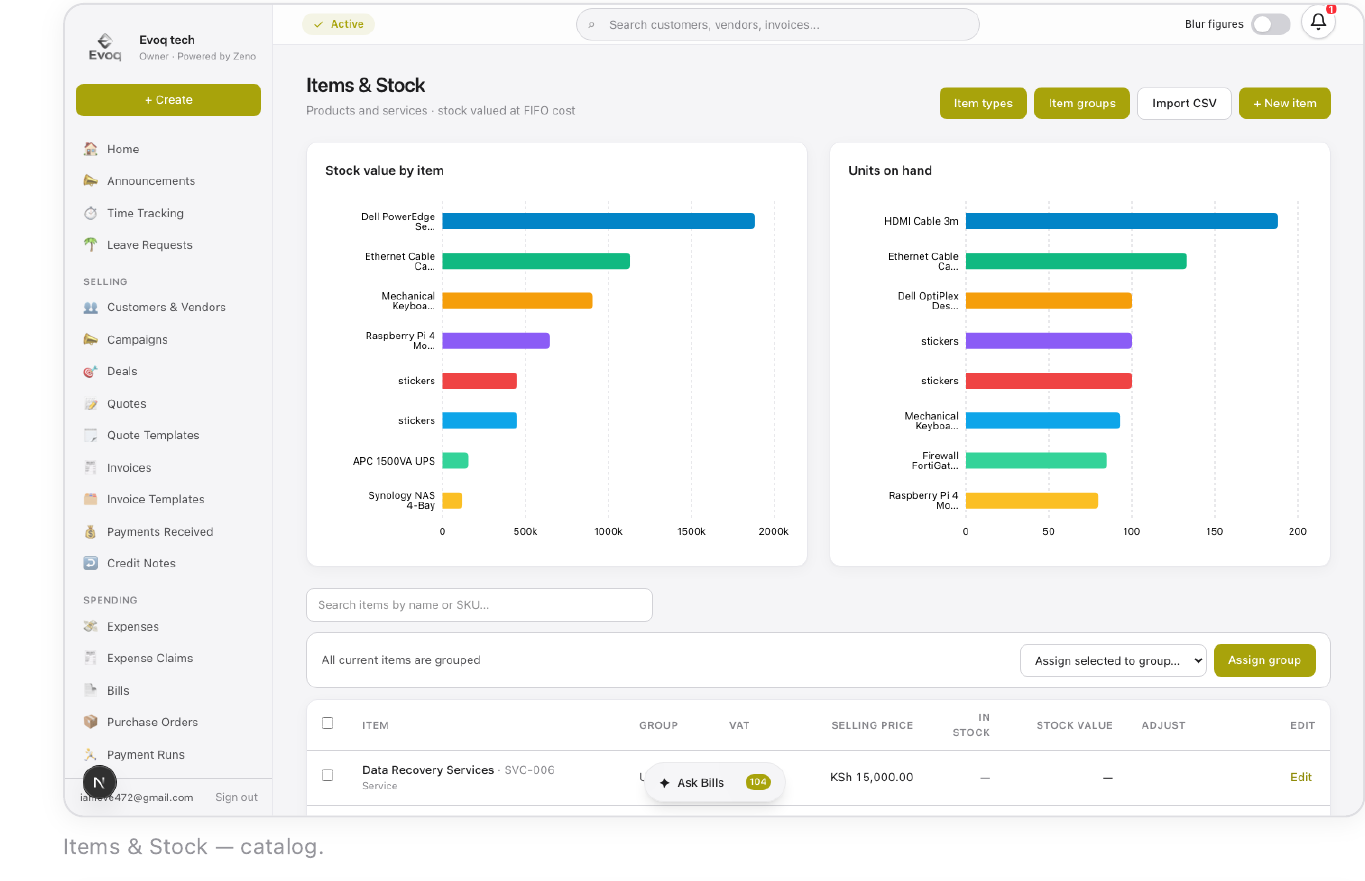The image size is (1365, 881).
Task: Click the Dell PowerEdge bar in Stock value chart
Action: [x=598, y=221]
